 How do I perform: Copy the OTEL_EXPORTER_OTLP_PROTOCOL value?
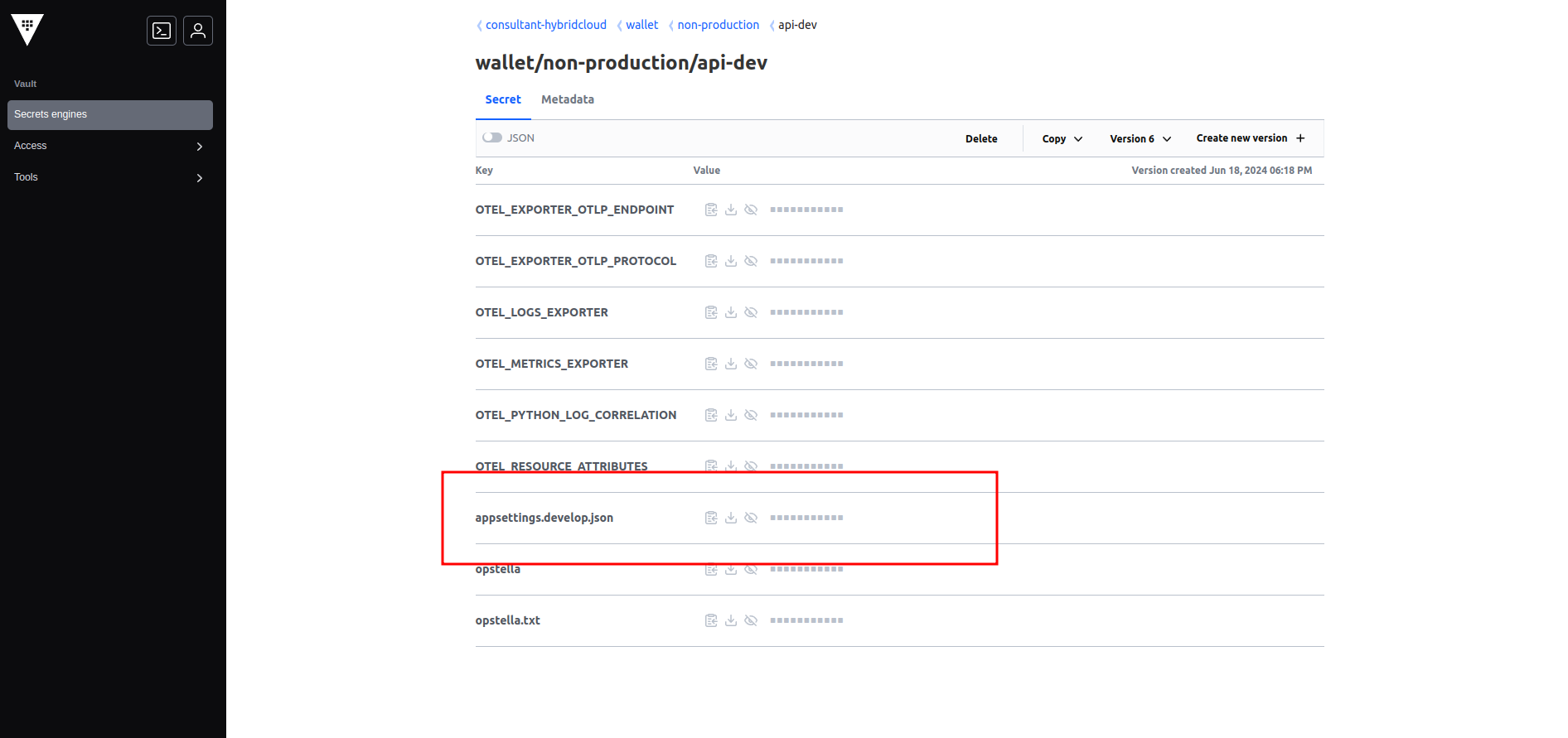711,261
